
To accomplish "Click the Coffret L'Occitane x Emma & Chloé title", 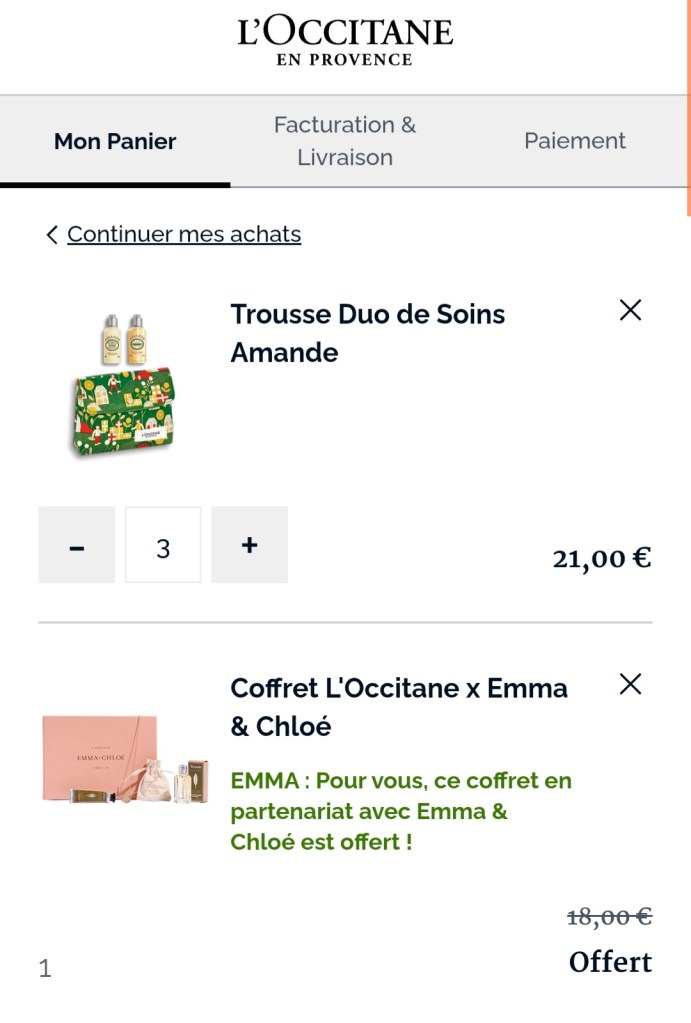I will click(398, 707).
